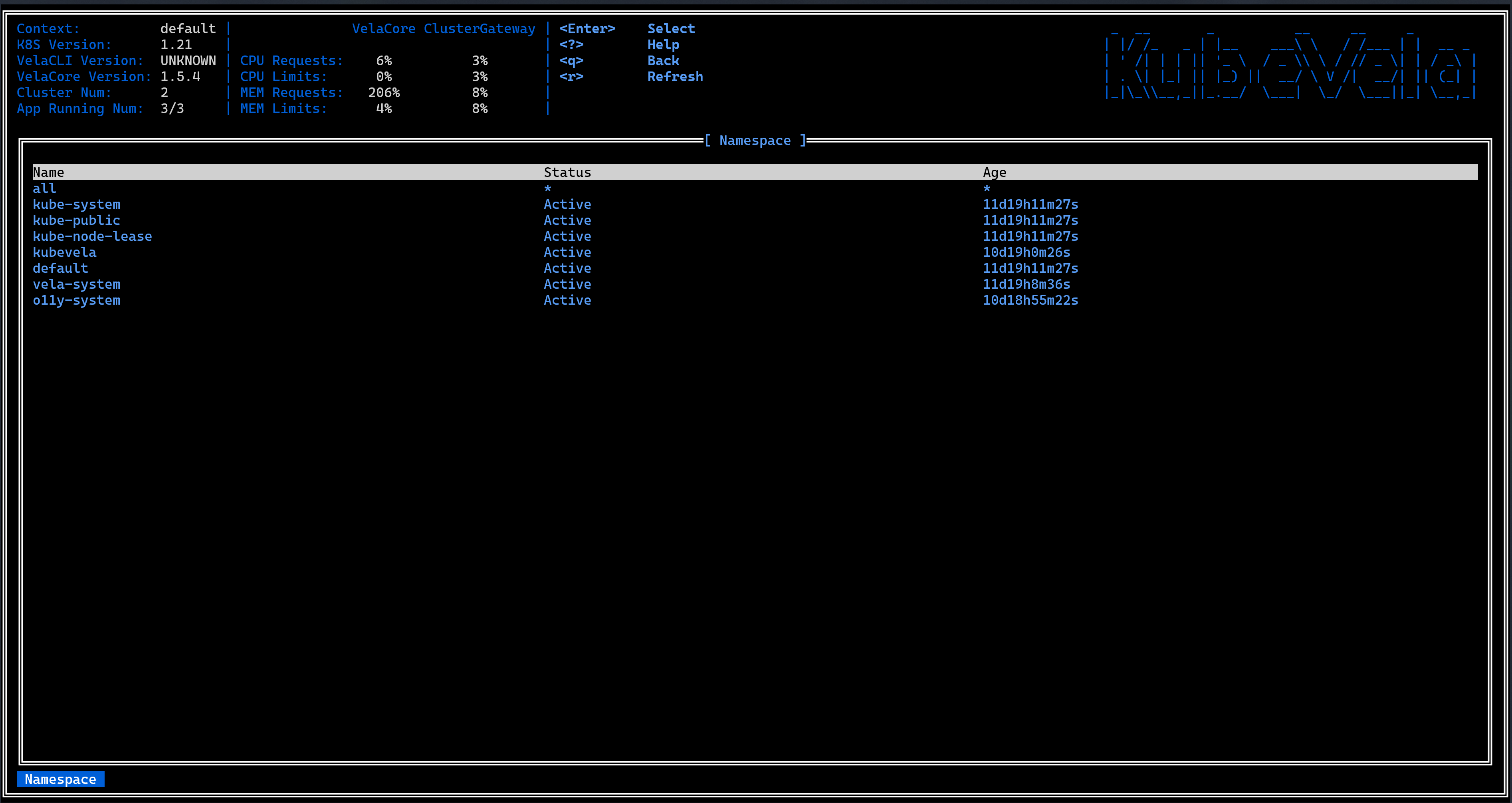Image resolution: width=1512 pixels, height=803 pixels.
Task: Click the Age column header
Action: [x=994, y=172]
